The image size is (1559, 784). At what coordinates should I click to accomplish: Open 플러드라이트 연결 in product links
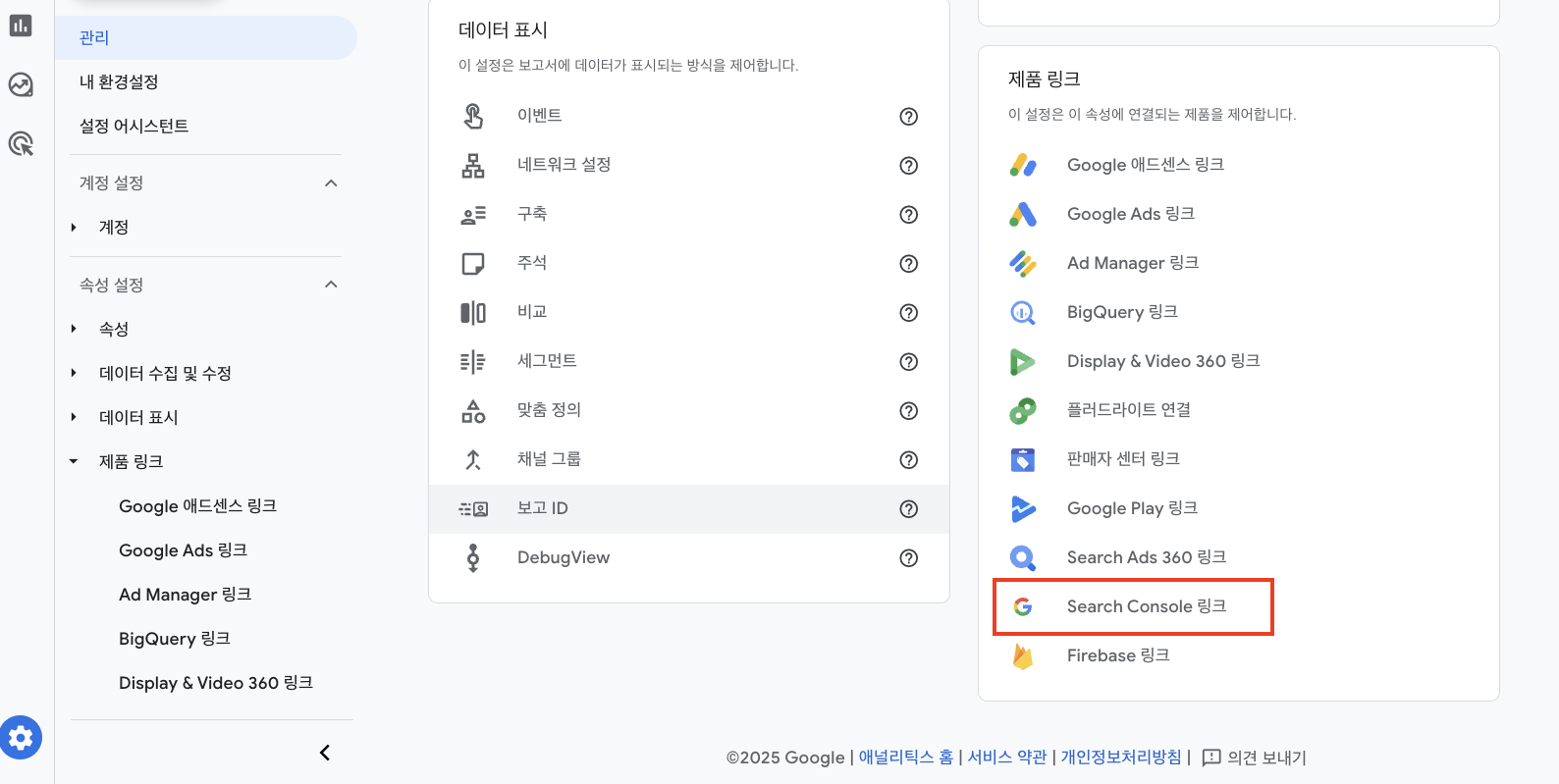[1129, 410]
